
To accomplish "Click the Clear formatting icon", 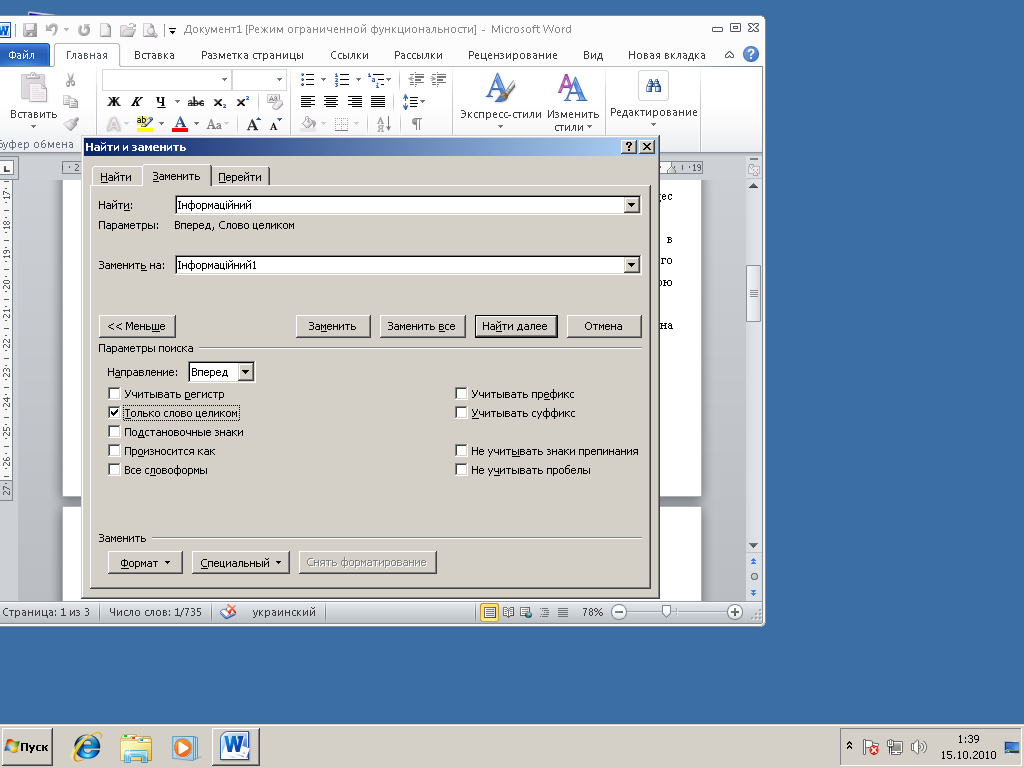I will (275, 102).
